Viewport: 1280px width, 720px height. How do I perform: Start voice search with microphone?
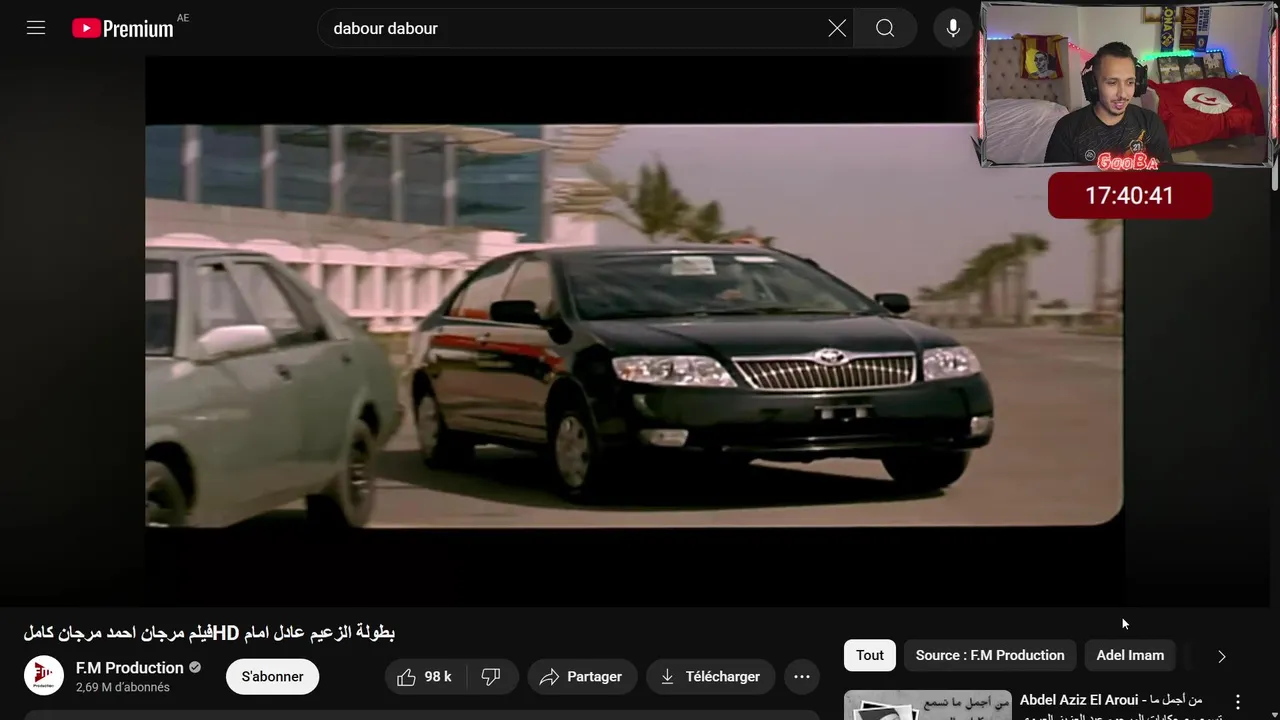coord(953,28)
